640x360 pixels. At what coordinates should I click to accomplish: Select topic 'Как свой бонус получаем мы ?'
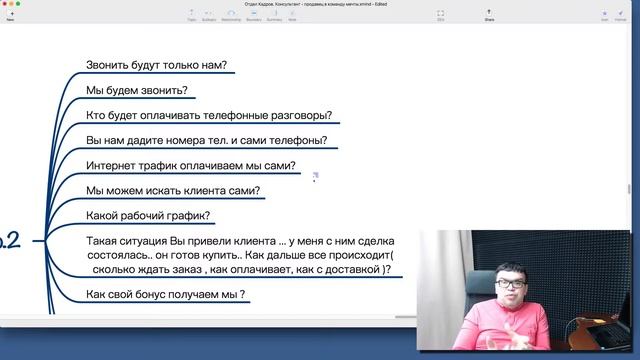coord(165,294)
